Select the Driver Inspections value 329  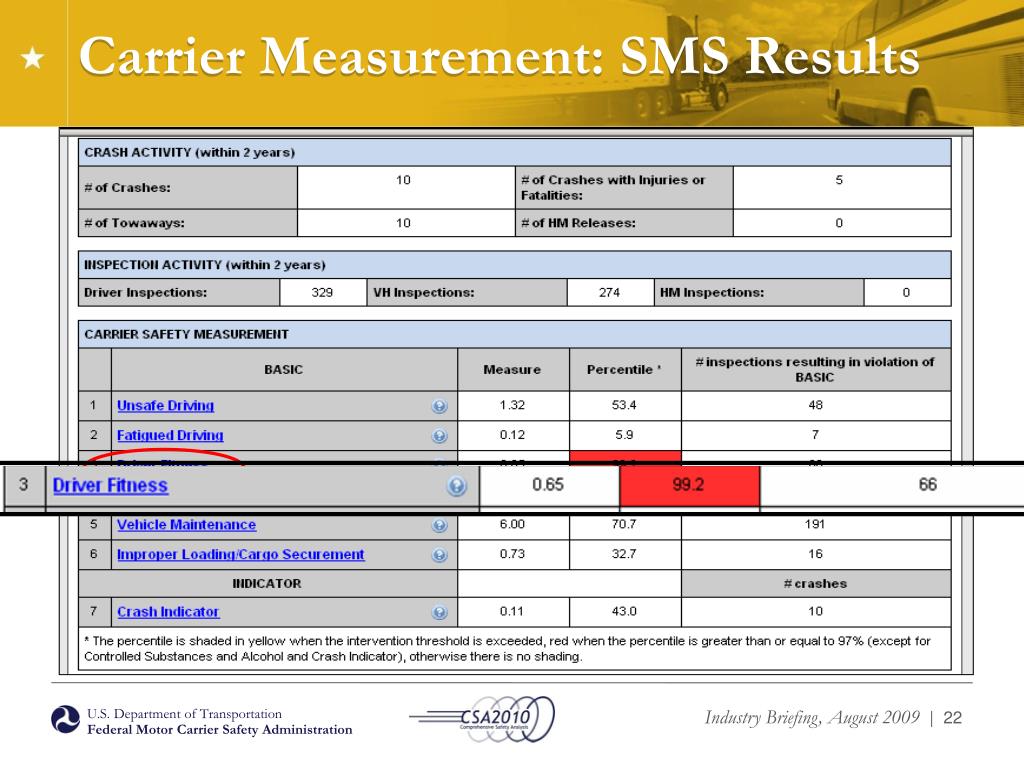tap(323, 293)
